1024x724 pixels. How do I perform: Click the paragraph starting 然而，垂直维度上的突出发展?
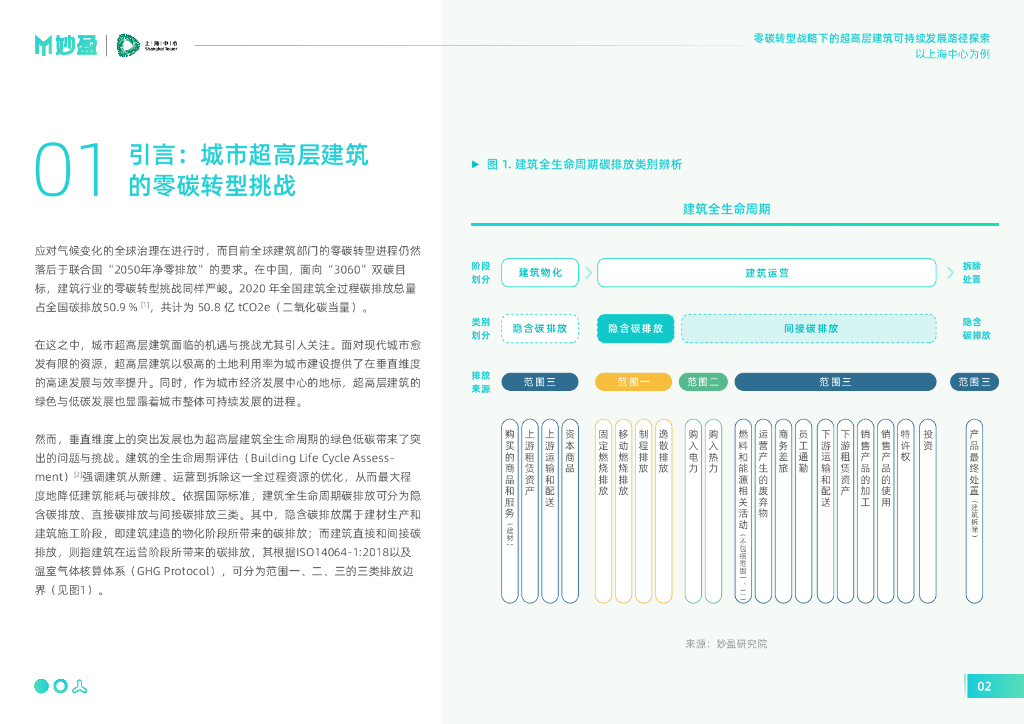(x=228, y=514)
